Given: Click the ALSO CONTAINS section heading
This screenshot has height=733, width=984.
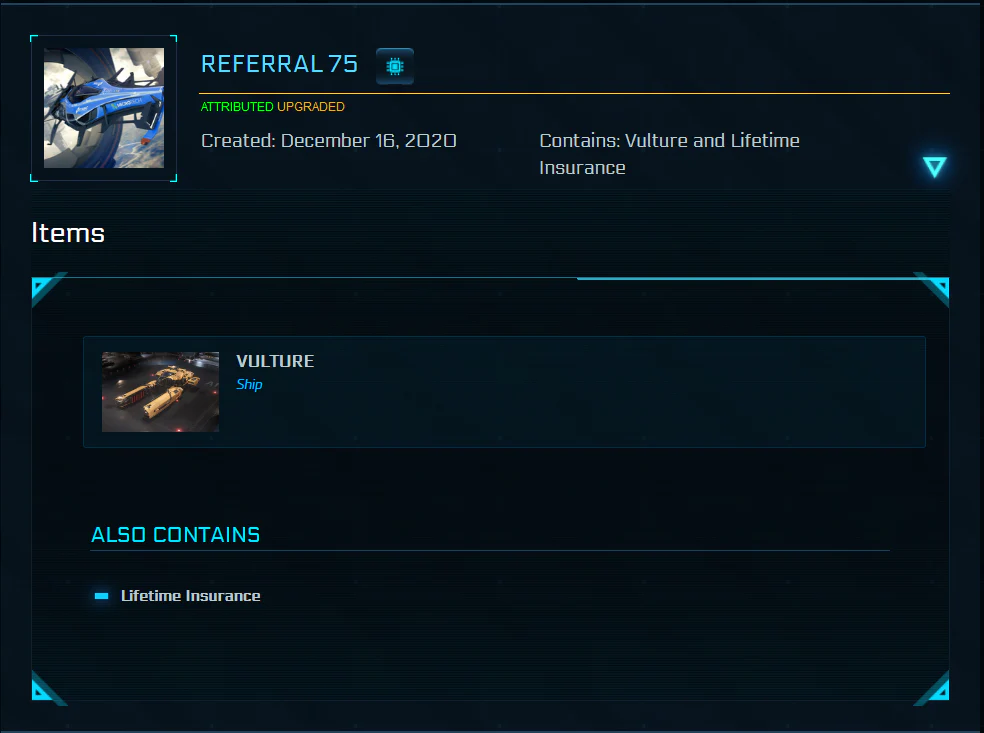Looking at the screenshot, I should (x=175, y=535).
